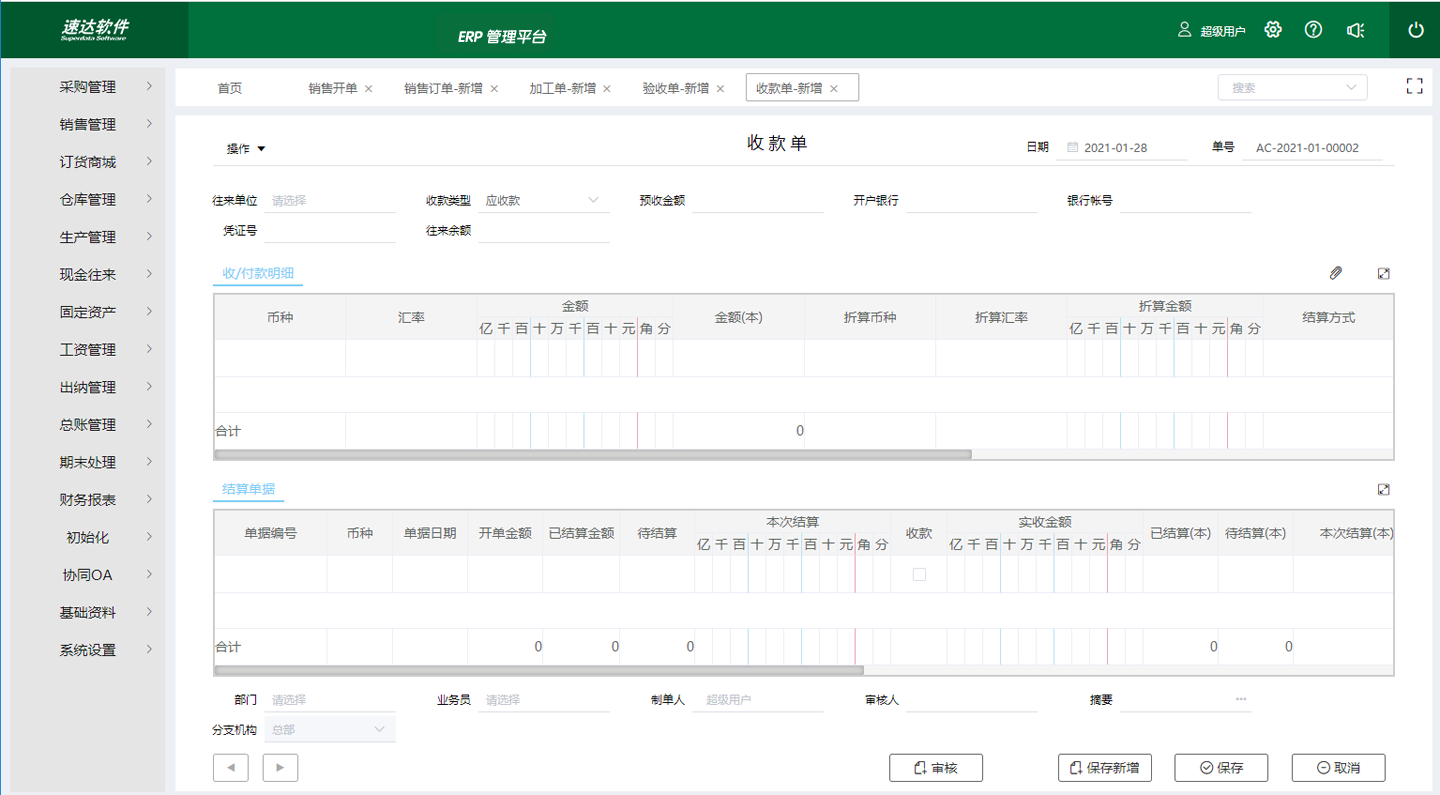
Task: Click the 业务员 select field
Action: (x=543, y=700)
